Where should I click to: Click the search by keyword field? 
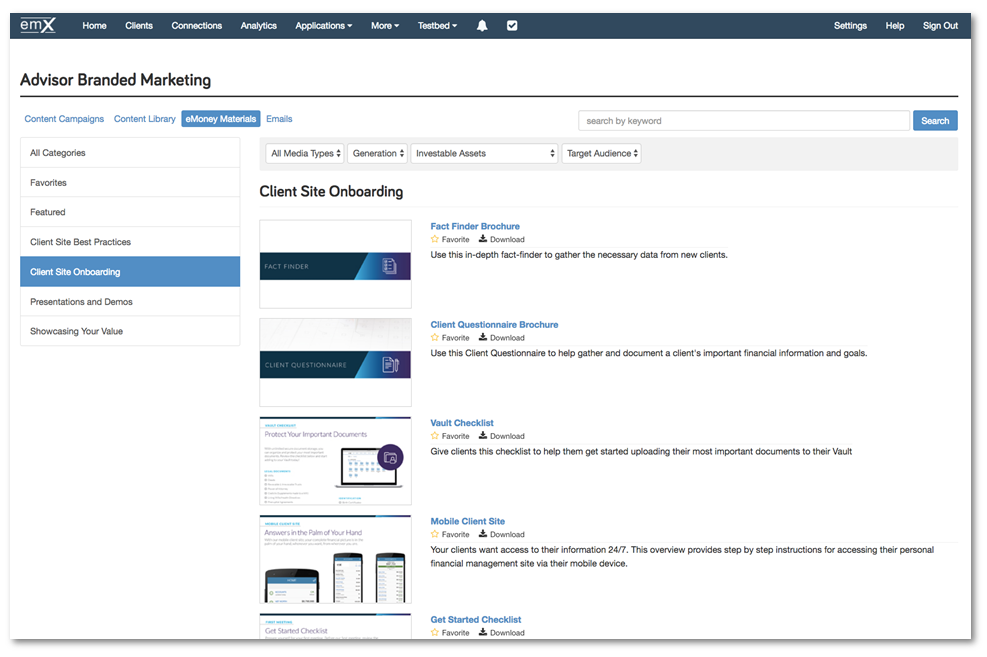point(744,121)
